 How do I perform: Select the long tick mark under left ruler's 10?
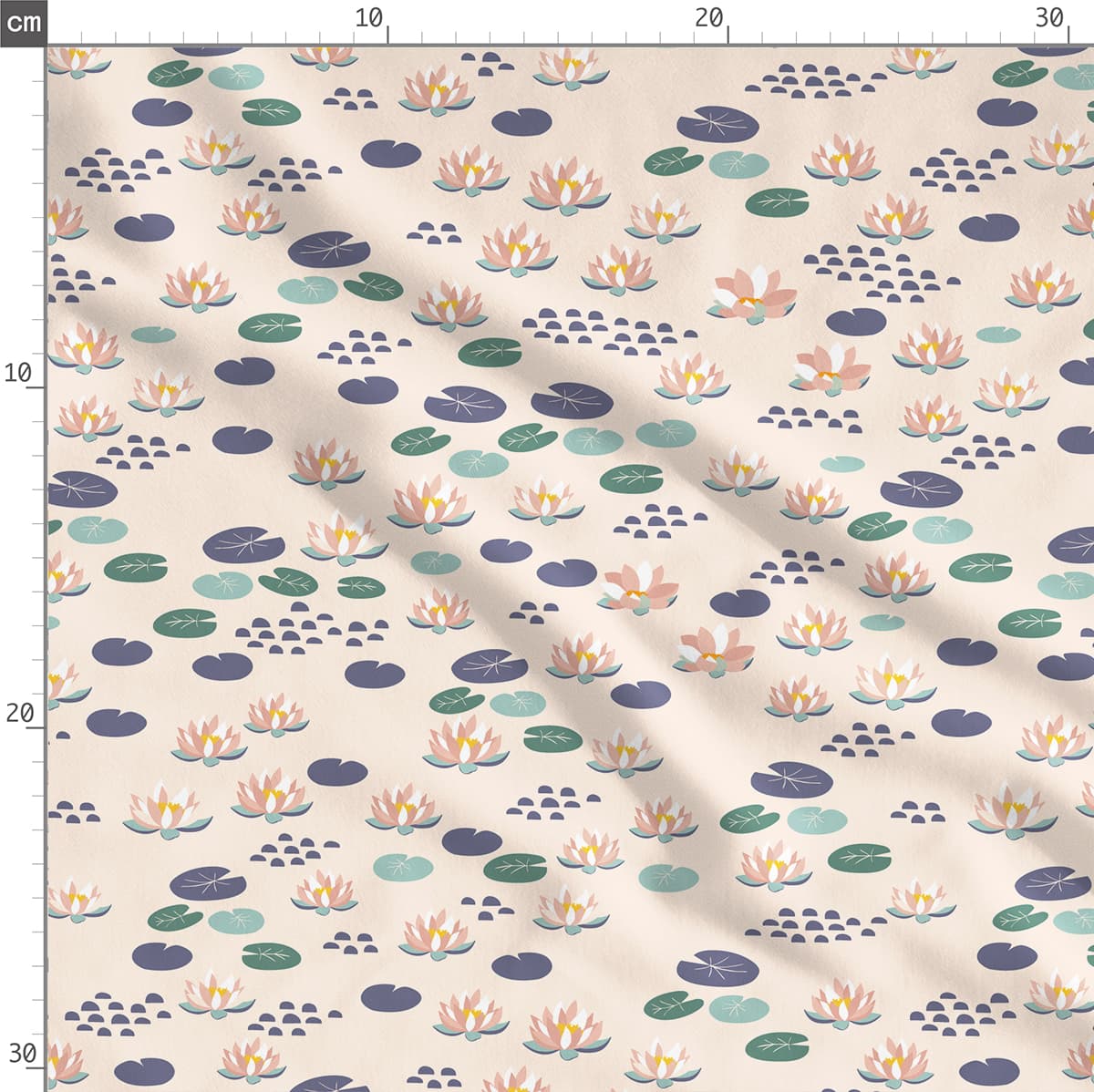coord(36,387)
